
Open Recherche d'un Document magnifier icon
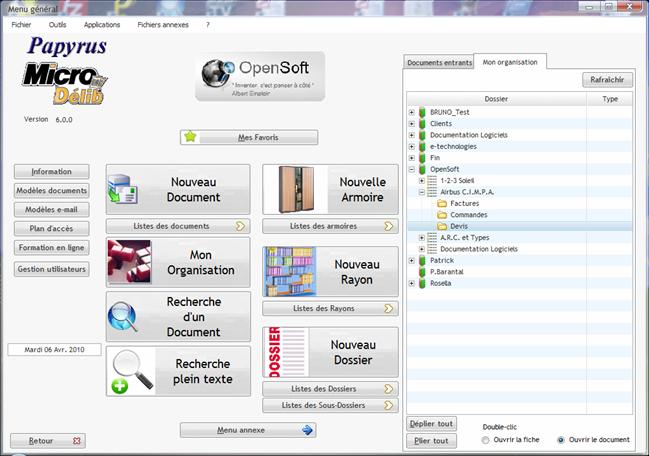pos(129,317)
